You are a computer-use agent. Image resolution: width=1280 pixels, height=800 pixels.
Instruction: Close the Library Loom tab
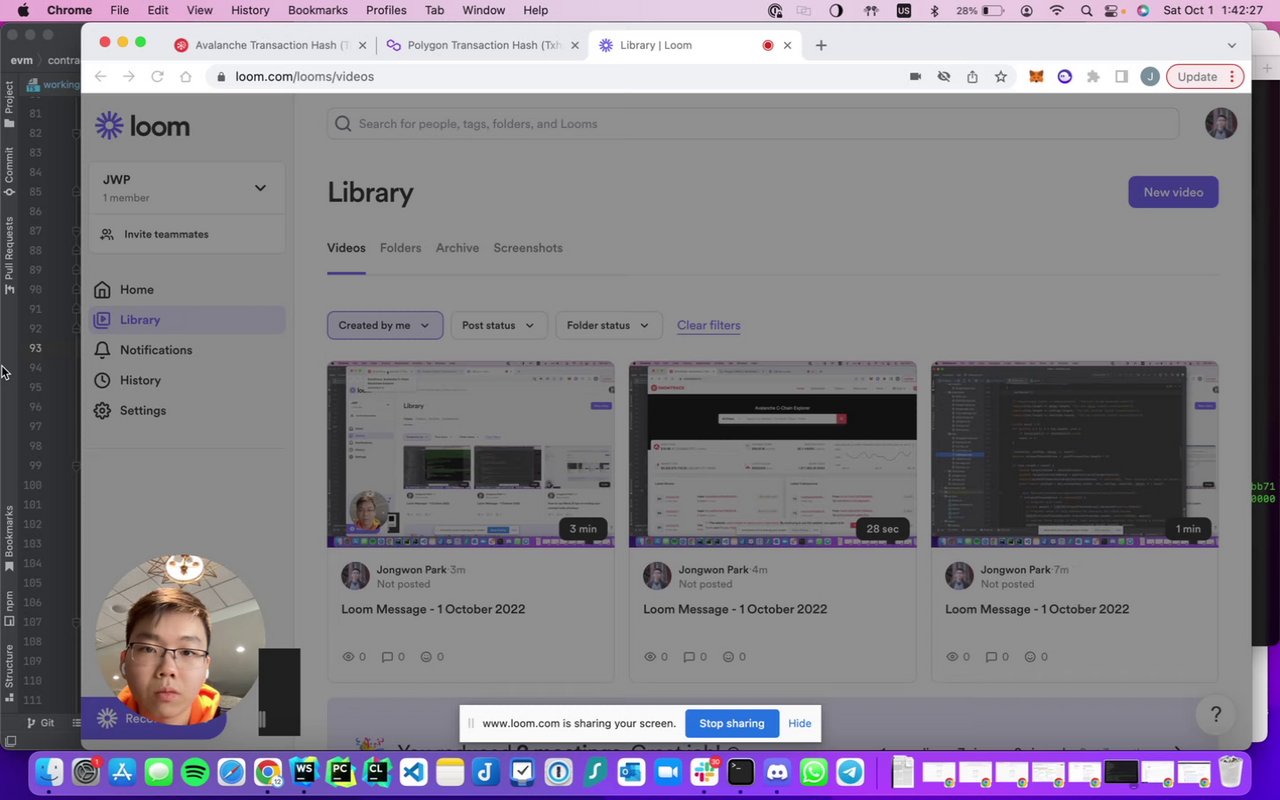787,45
